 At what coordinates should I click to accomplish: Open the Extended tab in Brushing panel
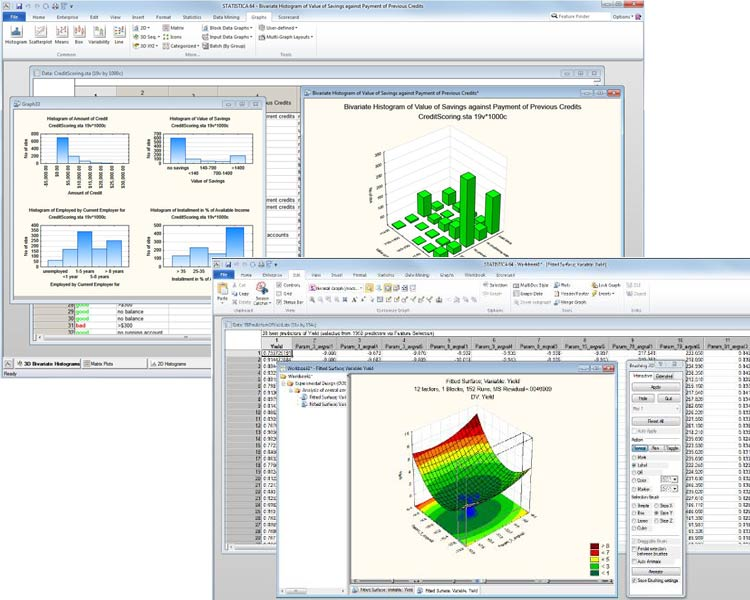pos(664,376)
